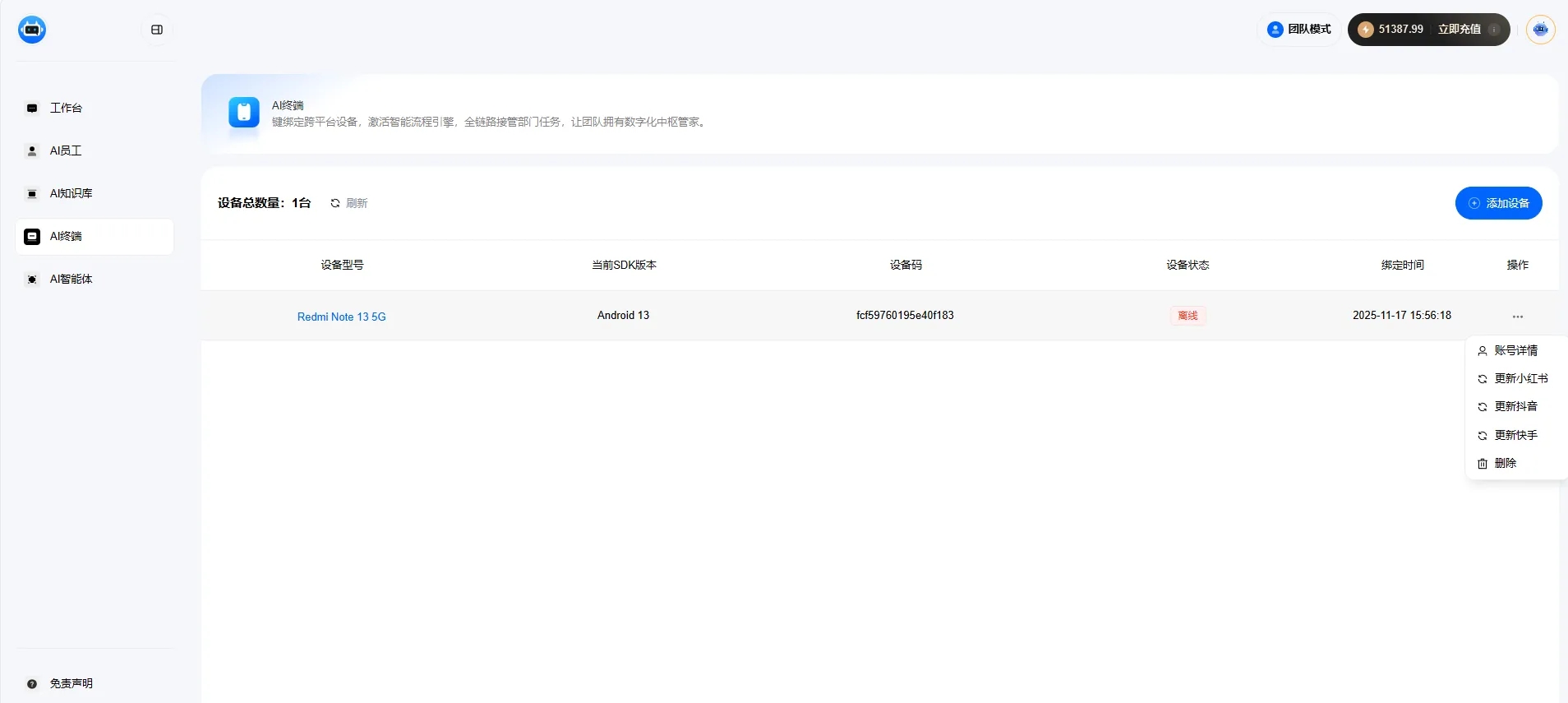Open the 工作台 workspace page
The height and width of the screenshot is (703, 1568).
[x=66, y=108]
